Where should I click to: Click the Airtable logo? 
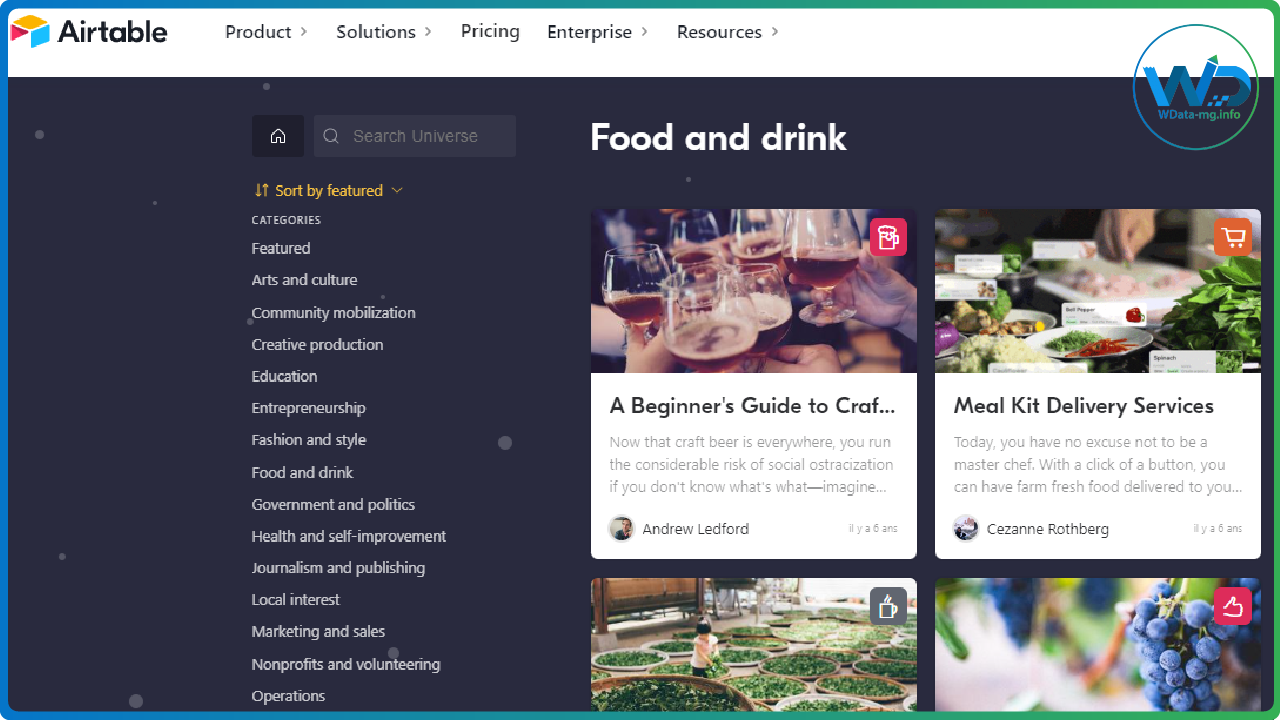(88, 32)
